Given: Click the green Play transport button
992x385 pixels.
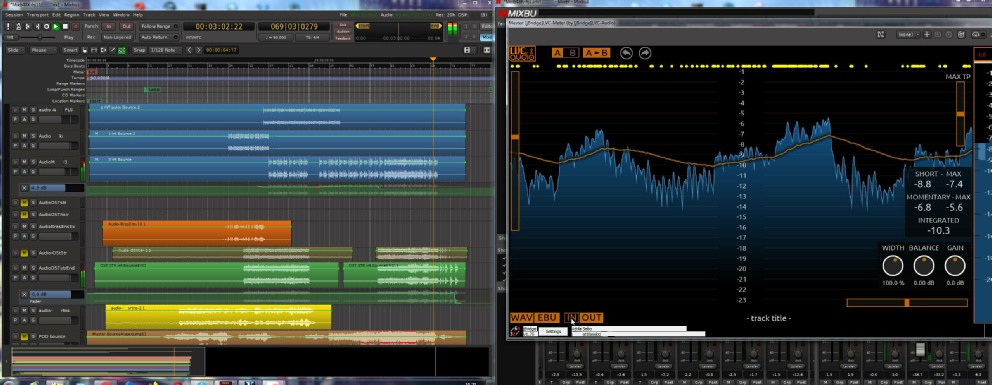Looking at the screenshot, I should click(x=56, y=27).
